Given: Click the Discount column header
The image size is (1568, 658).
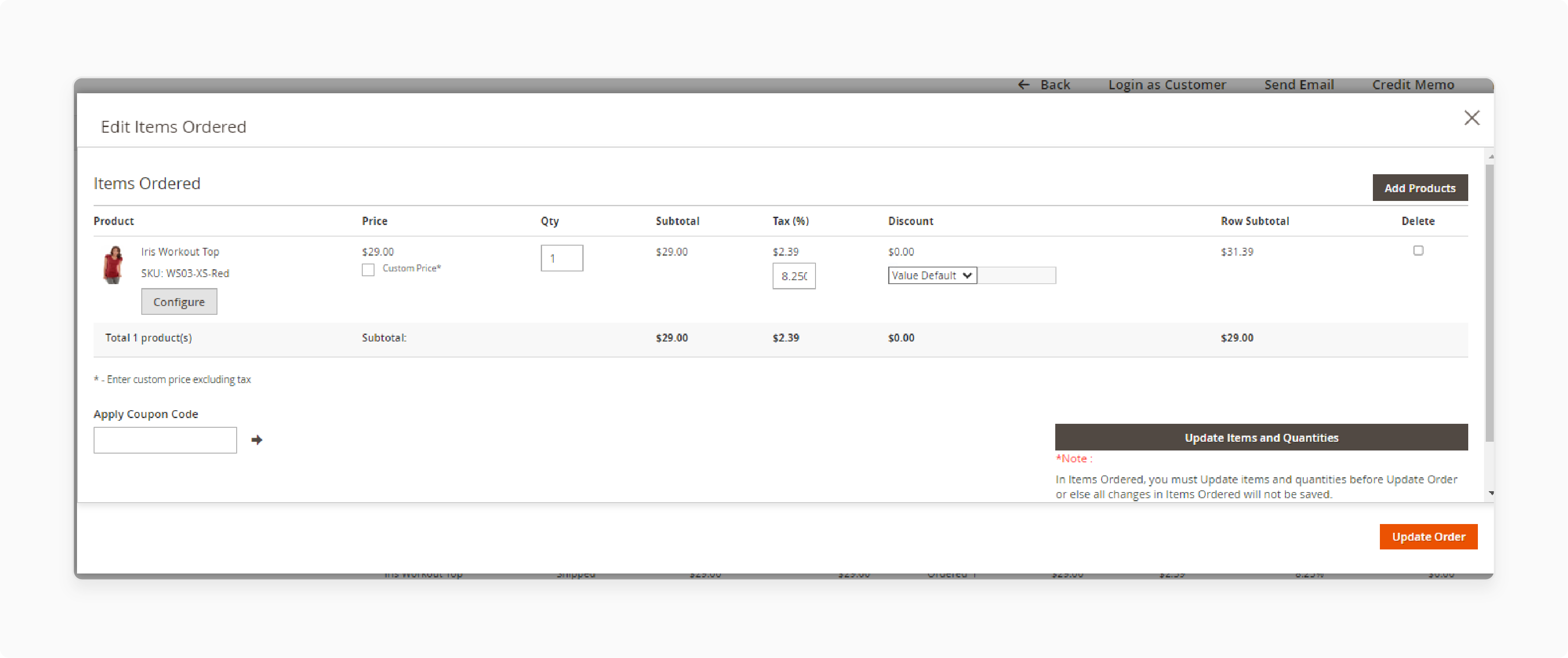Looking at the screenshot, I should [910, 221].
